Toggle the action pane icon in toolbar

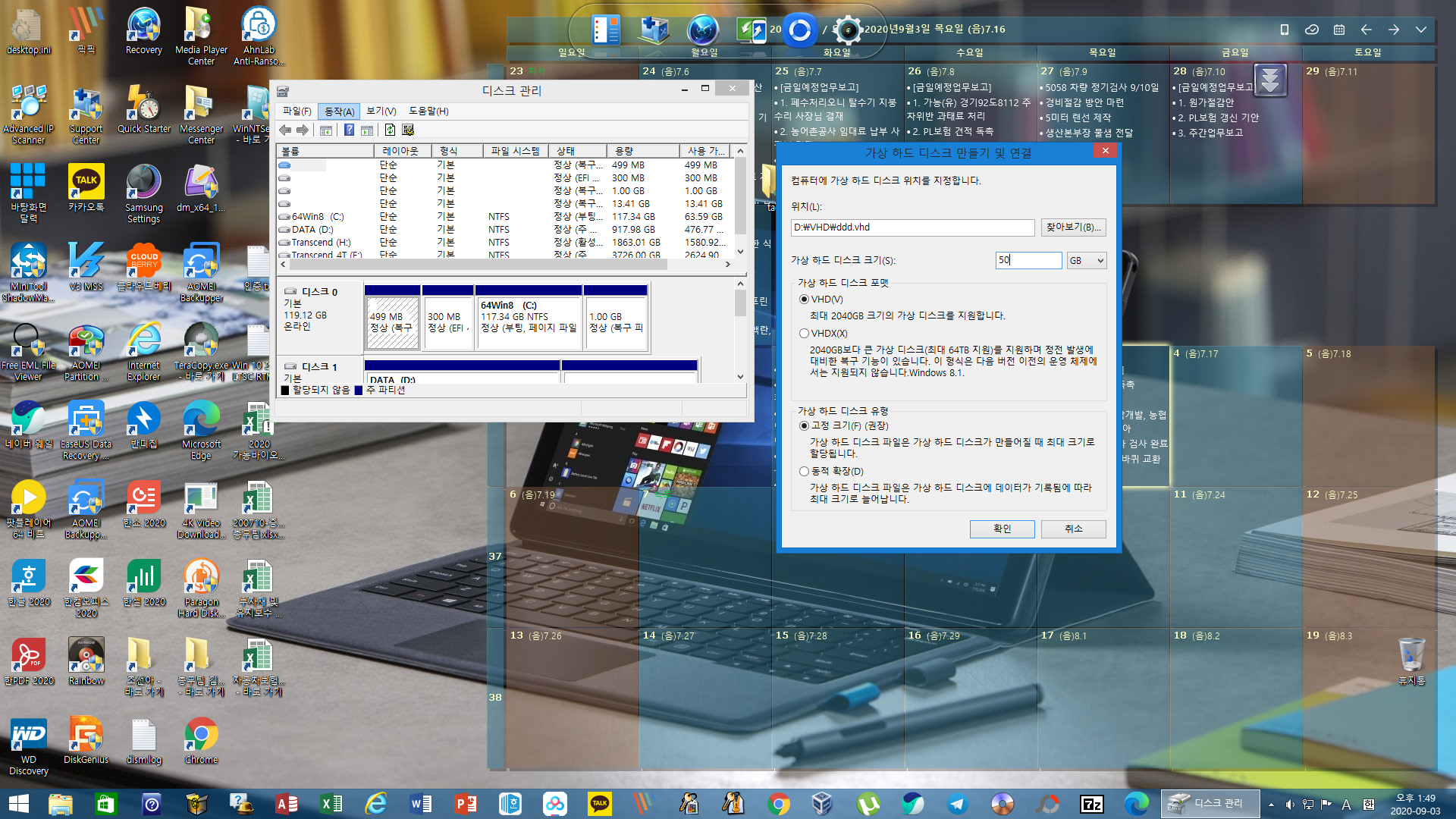point(367,130)
